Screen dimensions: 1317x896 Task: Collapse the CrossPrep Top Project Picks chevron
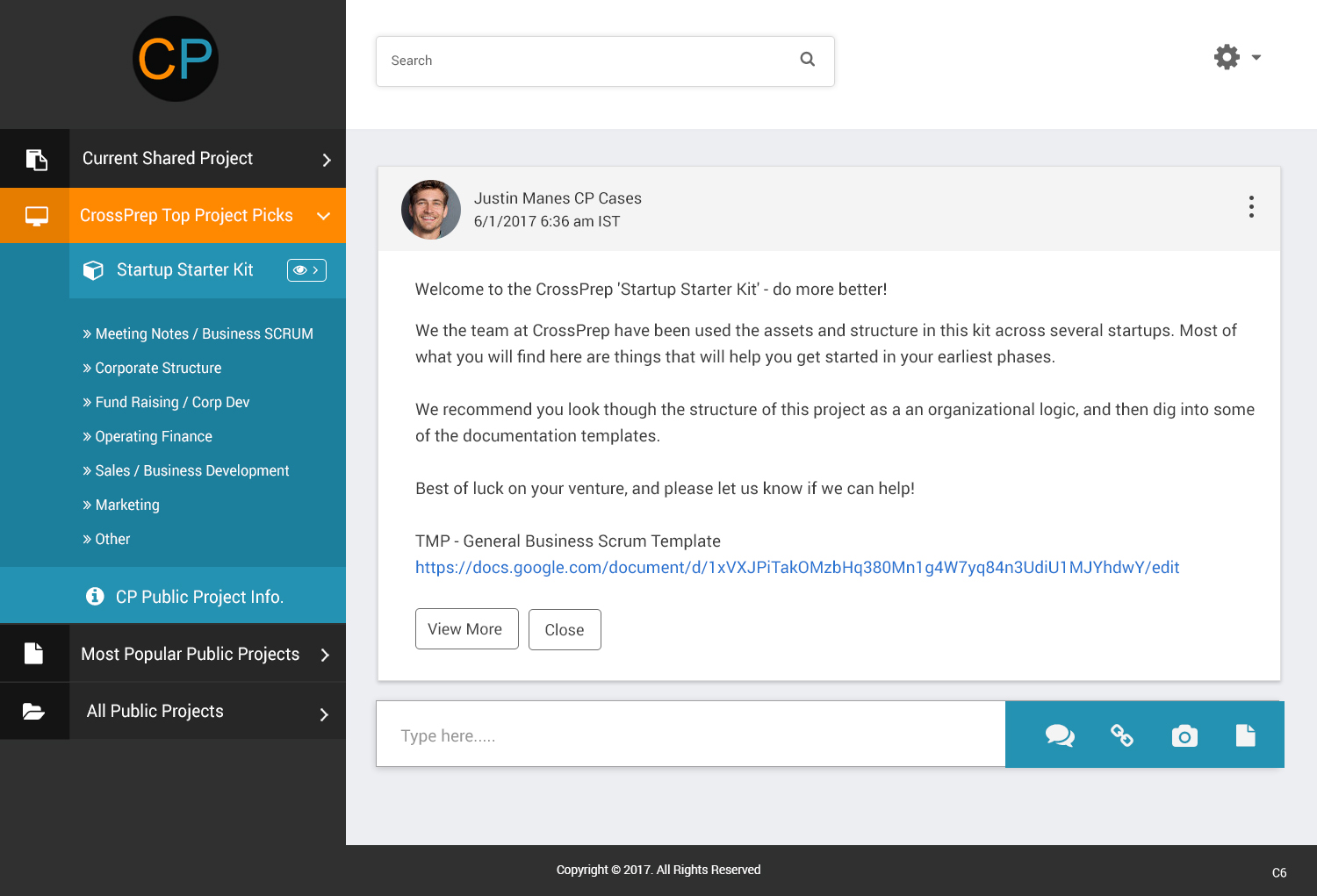coord(324,216)
